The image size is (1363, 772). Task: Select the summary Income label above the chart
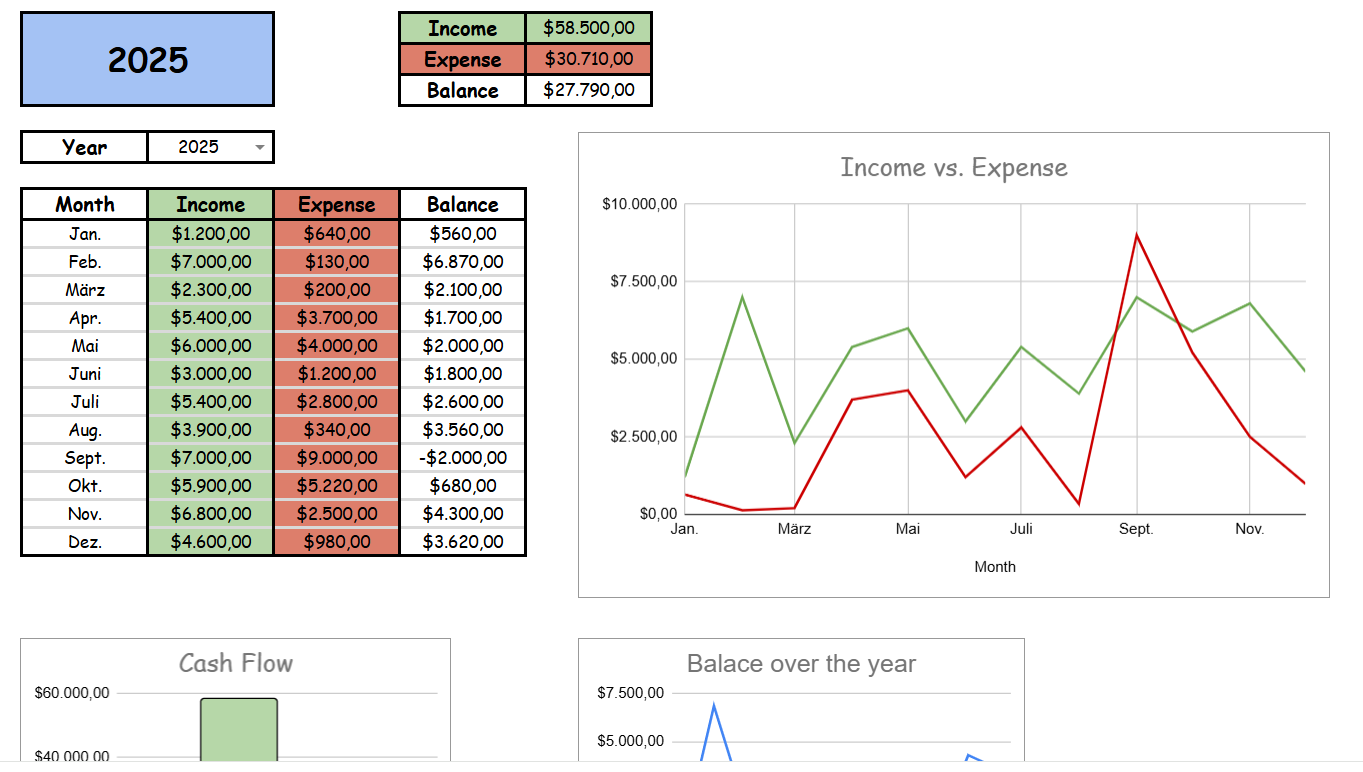(x=462, y=28)
